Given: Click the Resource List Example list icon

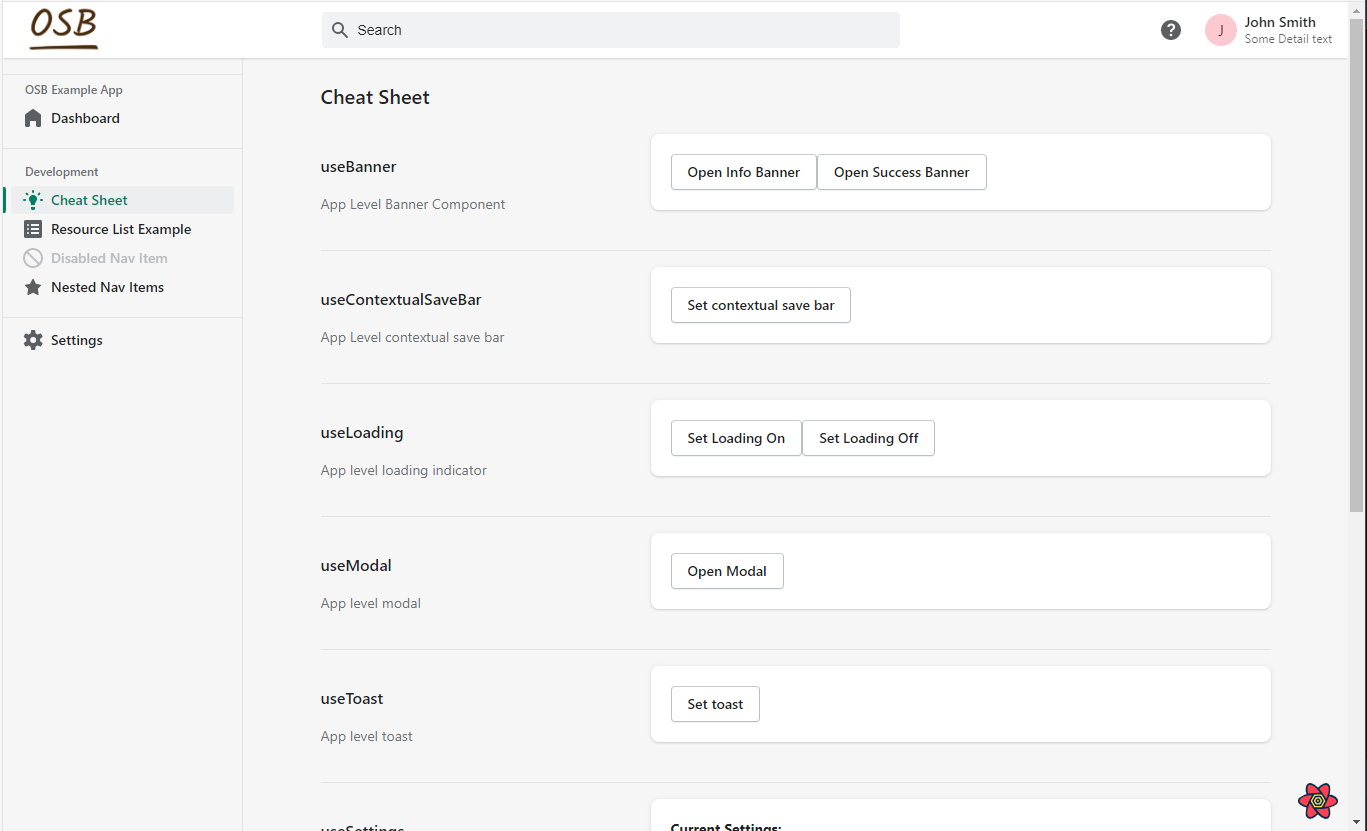Looking at the screenshot, I should (33, 229).
